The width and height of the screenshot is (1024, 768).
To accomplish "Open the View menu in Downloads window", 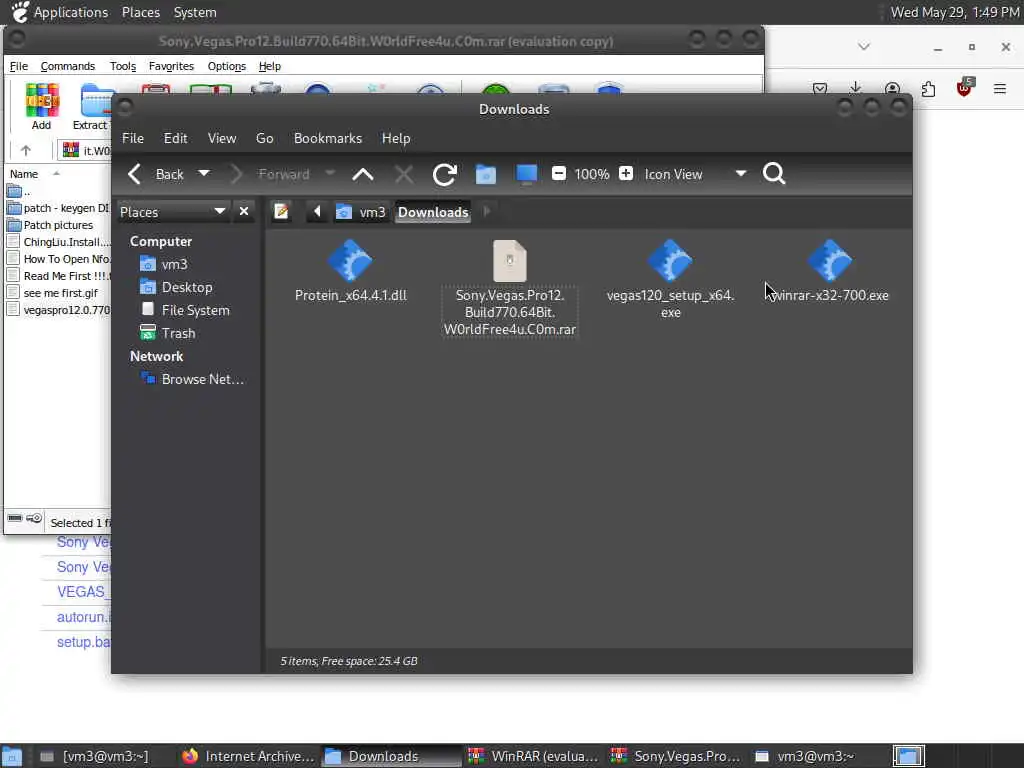I will (222, 138).
